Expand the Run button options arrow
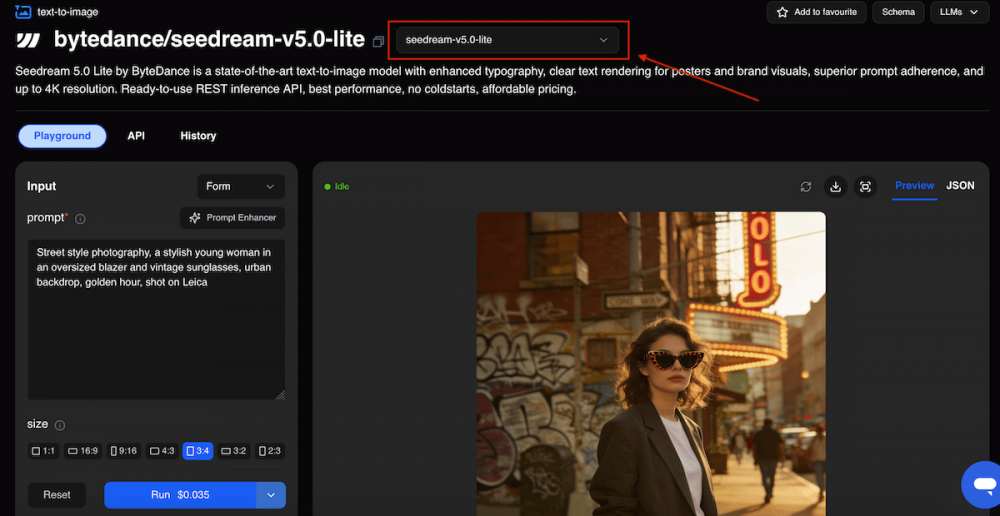This screenshot has width=1000, height=516. [x=271, y=495]
